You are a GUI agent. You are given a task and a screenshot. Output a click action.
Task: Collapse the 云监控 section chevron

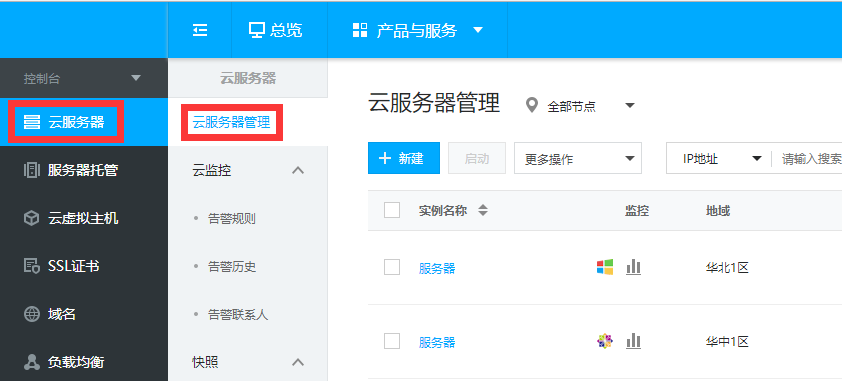pos(297,171)
